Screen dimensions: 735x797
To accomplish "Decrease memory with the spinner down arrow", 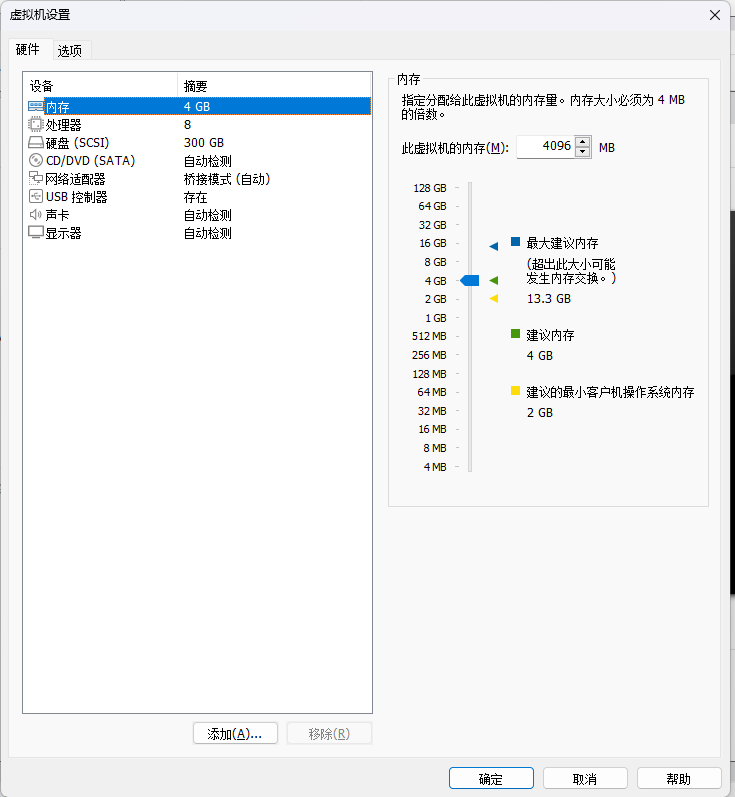I will [x=583, y=153].
